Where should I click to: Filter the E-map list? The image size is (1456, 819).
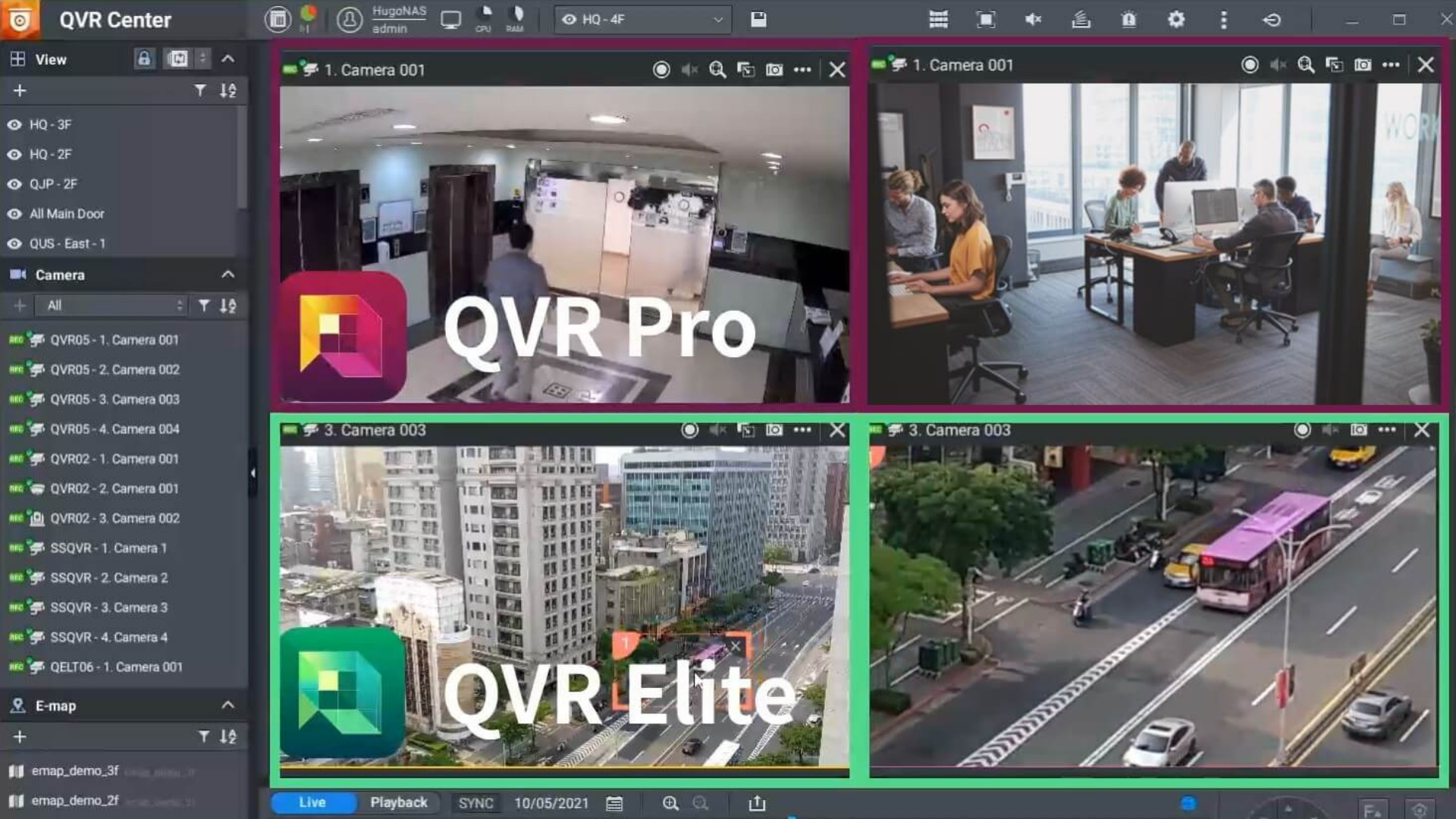click(x=204, y=736)
